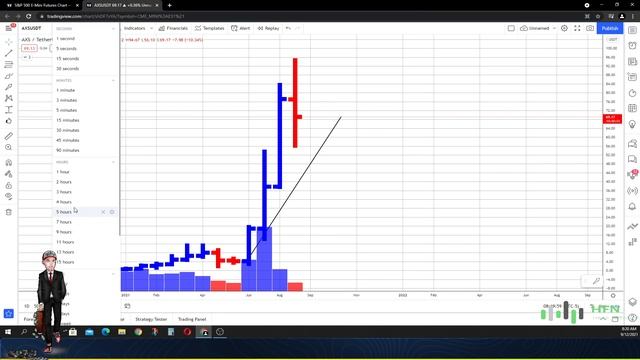Open the Strategy Tester tab
The height and width of the screenshot is (360, 640).
151,319
